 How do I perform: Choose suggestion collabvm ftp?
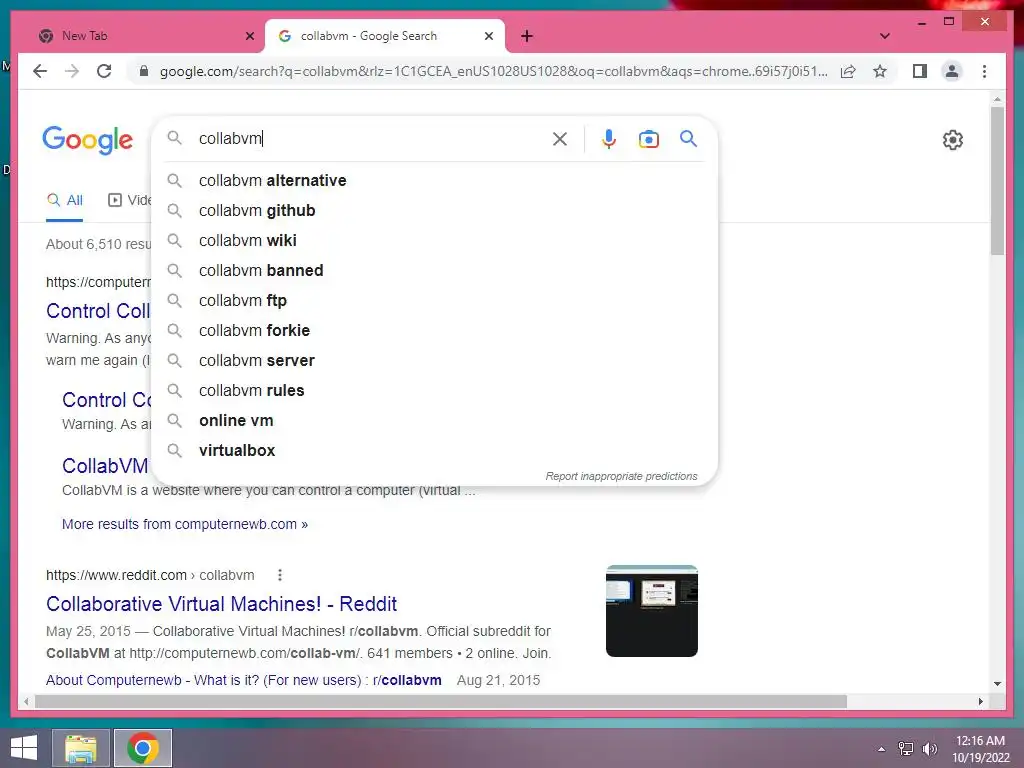(x=434, y=300)
